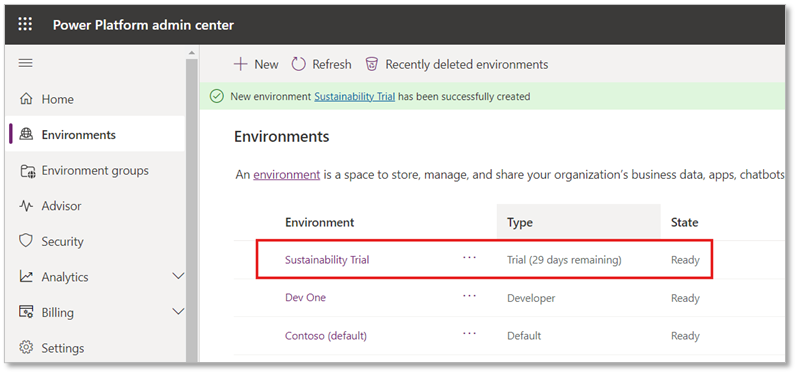The width and height of the screenshot is (797, 374).
Task: Click the 'Default' type cell
Action: (524, 336)
